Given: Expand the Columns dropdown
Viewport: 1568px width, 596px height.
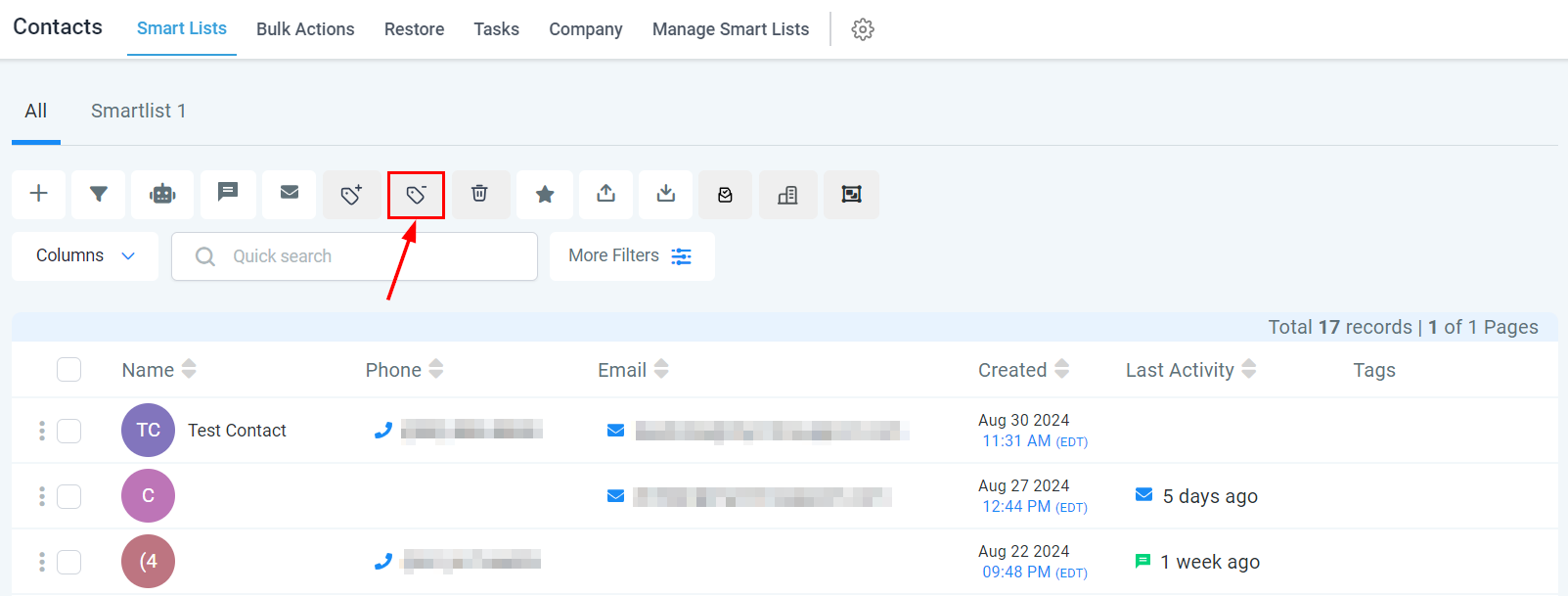Looking at the screenshot, I should tap(85, 255).
